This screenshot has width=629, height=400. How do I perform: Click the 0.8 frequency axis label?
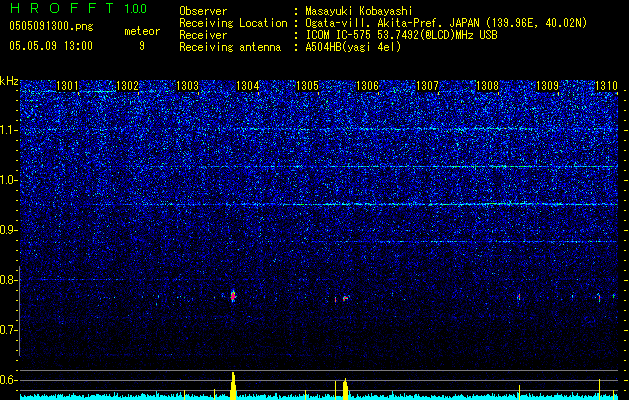click(x=9, y=280)
